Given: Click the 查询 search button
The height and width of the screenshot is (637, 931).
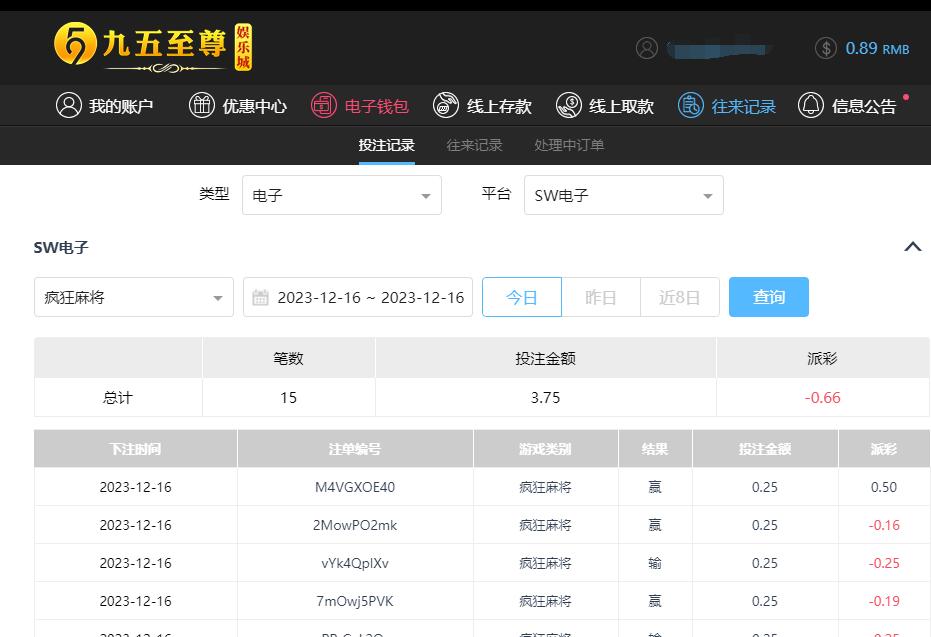Looking at the screenshot, I should click(769, 297).
